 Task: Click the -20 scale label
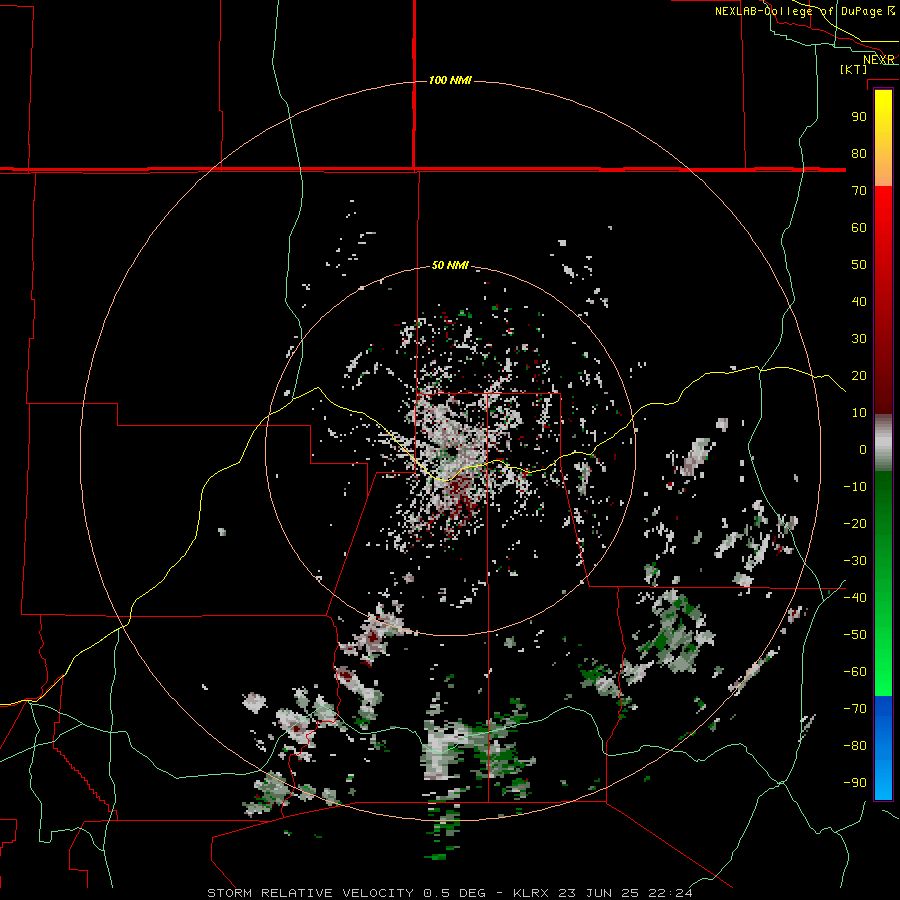click(855, 523)
